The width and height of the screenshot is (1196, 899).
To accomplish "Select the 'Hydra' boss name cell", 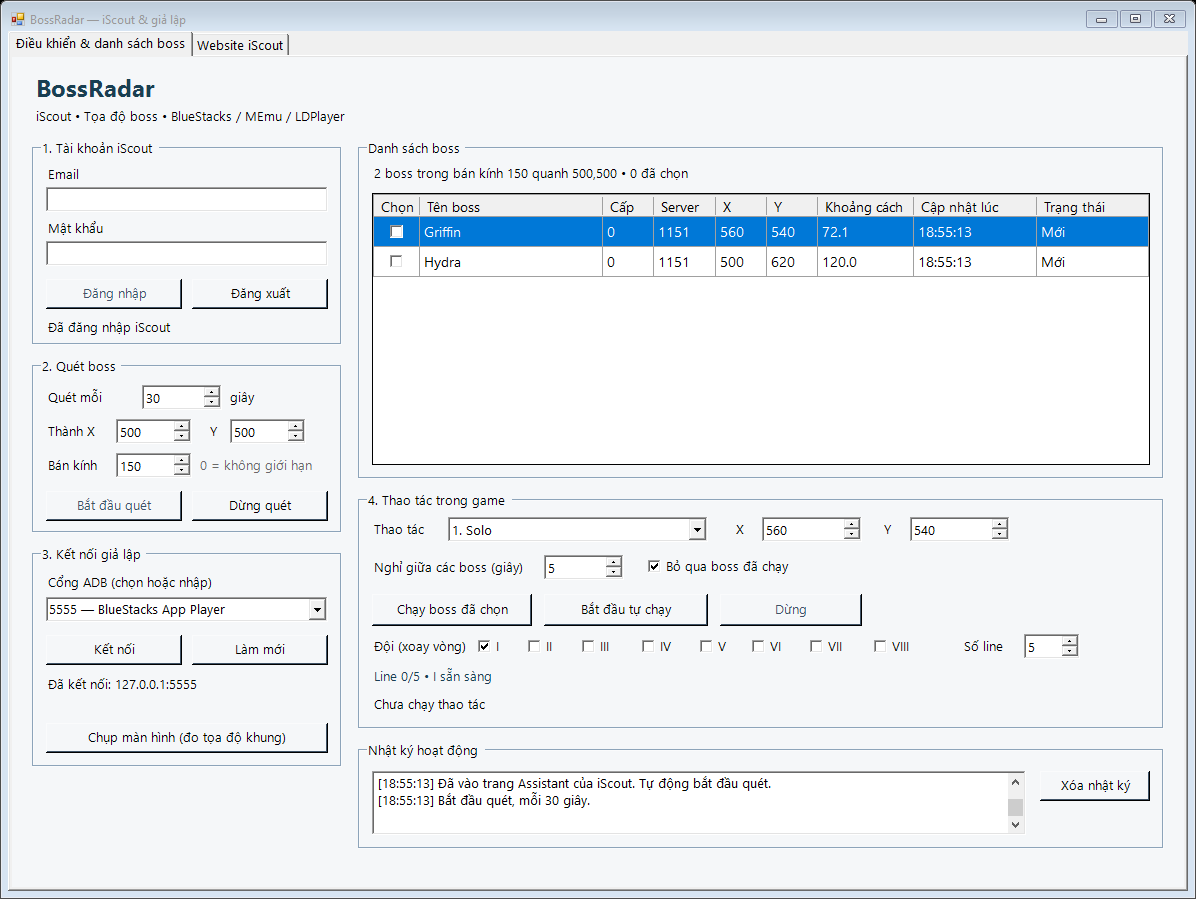I will pos(511,262).
